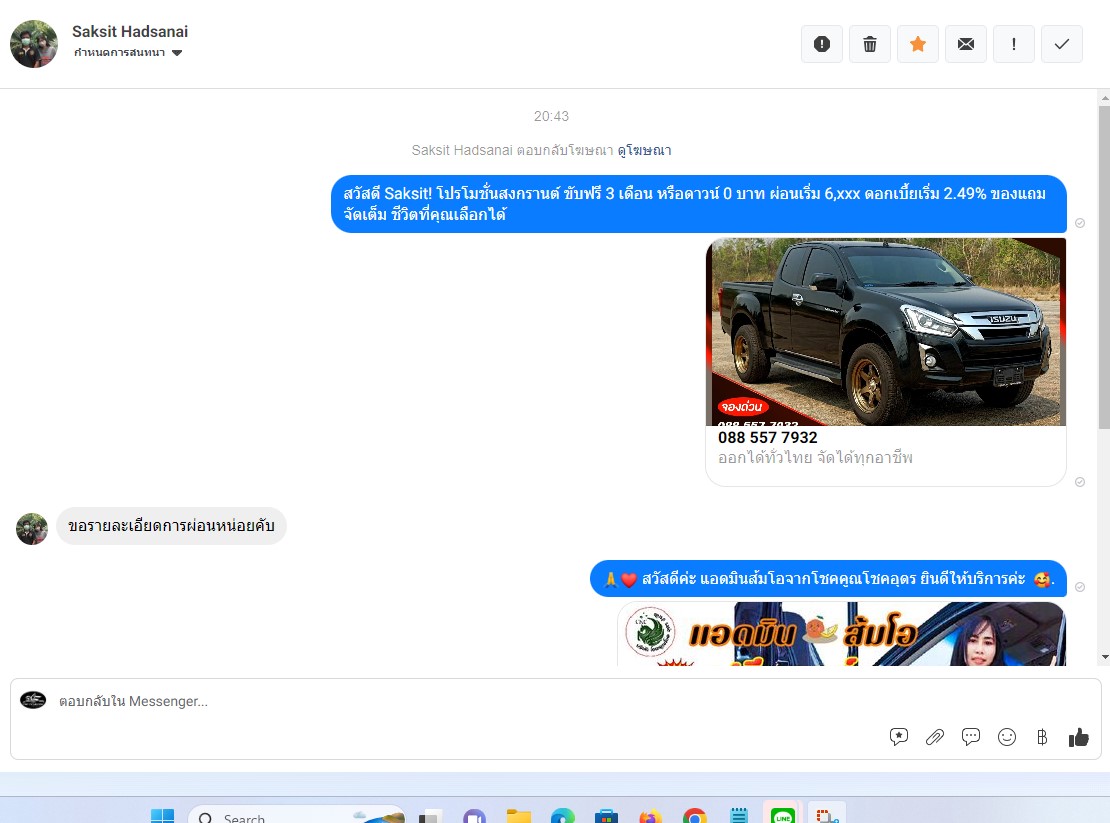Click the spam report icon in header
Image resolution: width=1110 pixels, height=823 pixels.
click(821, 44)
